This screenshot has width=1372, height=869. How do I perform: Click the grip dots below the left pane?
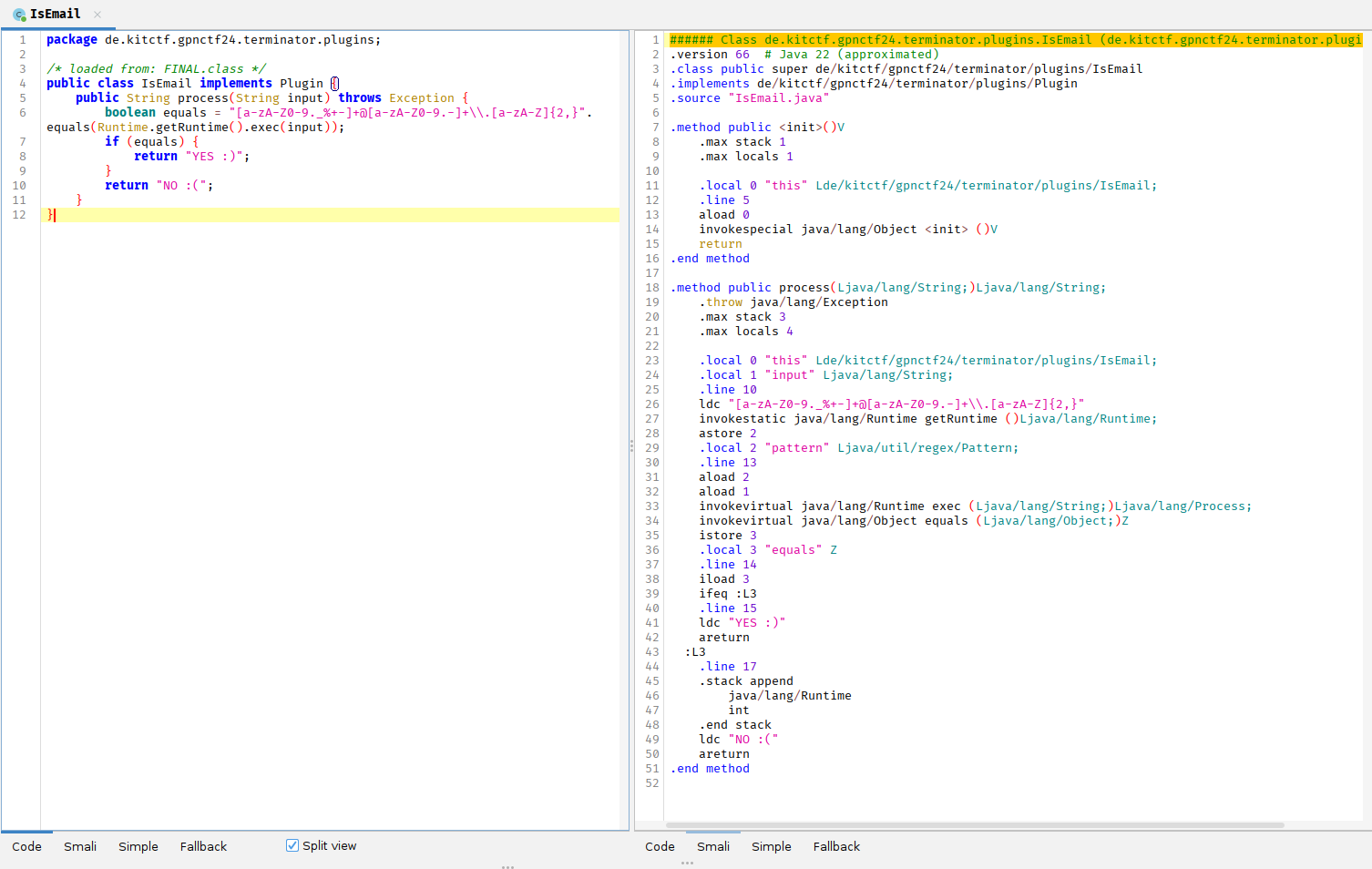coord(507,866)
